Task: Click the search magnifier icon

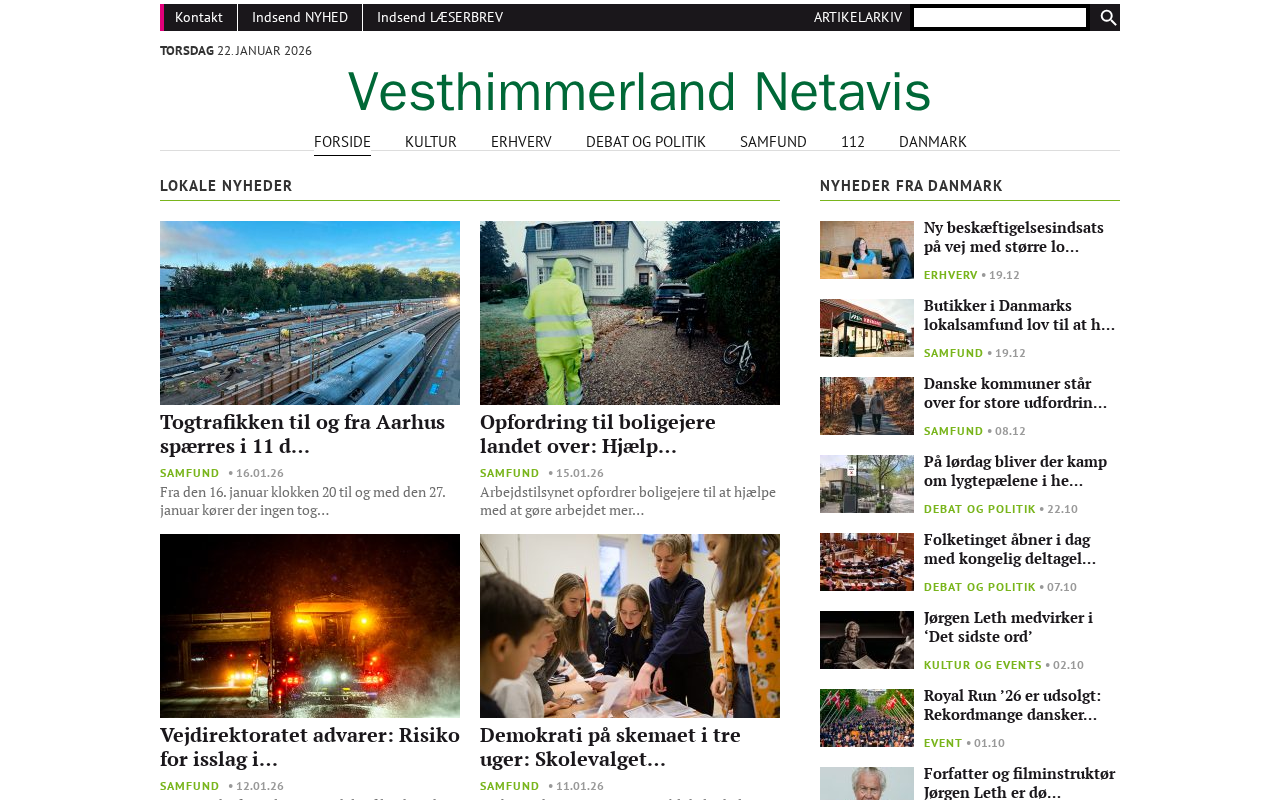Action: click(1108, 17)
